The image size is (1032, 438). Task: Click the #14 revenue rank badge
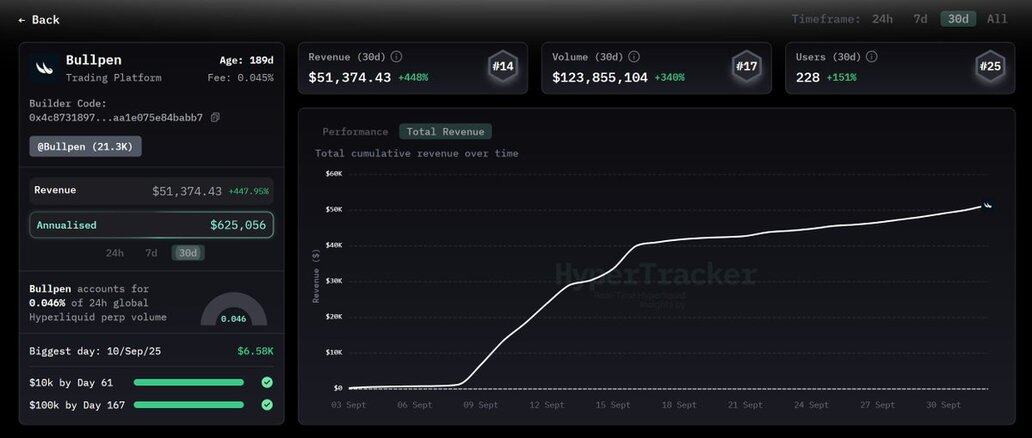coord(502,67)
